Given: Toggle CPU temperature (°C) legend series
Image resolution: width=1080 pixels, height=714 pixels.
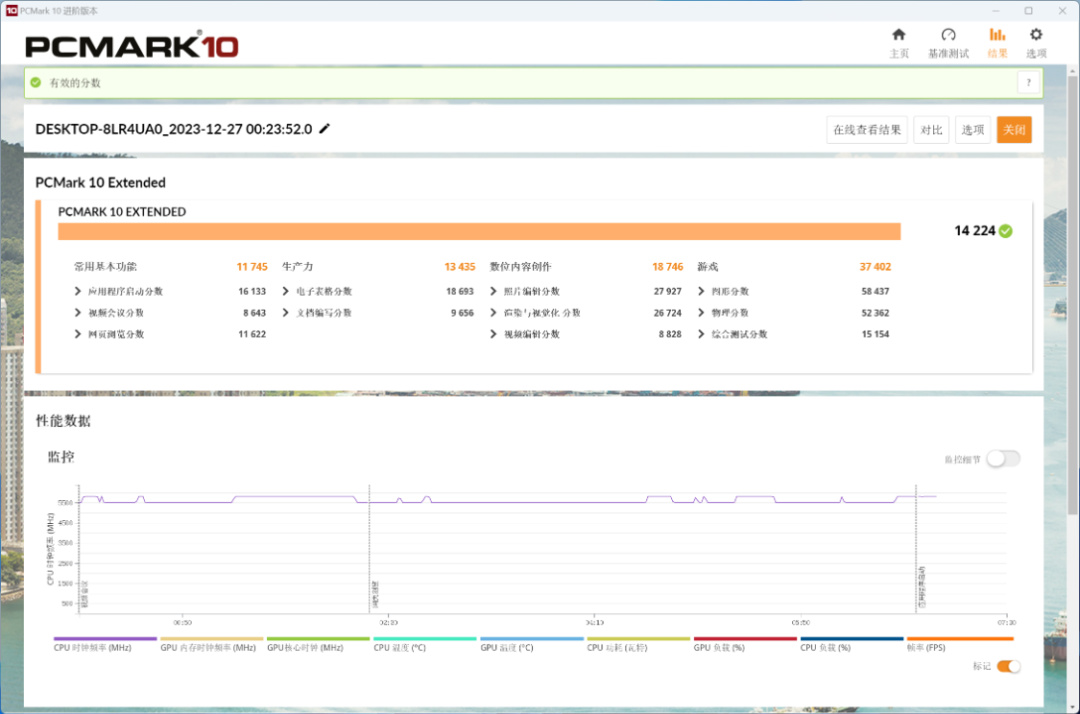Looking at the screenshot, I should (425, 644).
